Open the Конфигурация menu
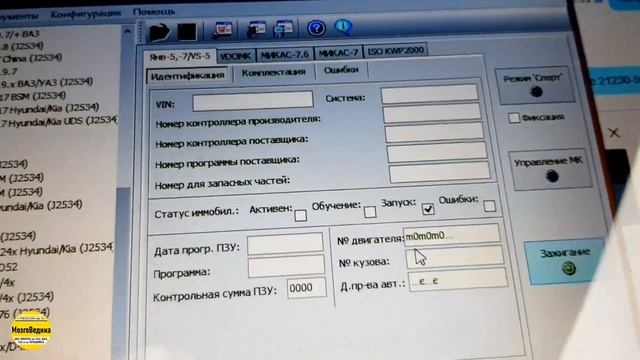This screenshot has height=360, width=640. (x=86, y=14)
